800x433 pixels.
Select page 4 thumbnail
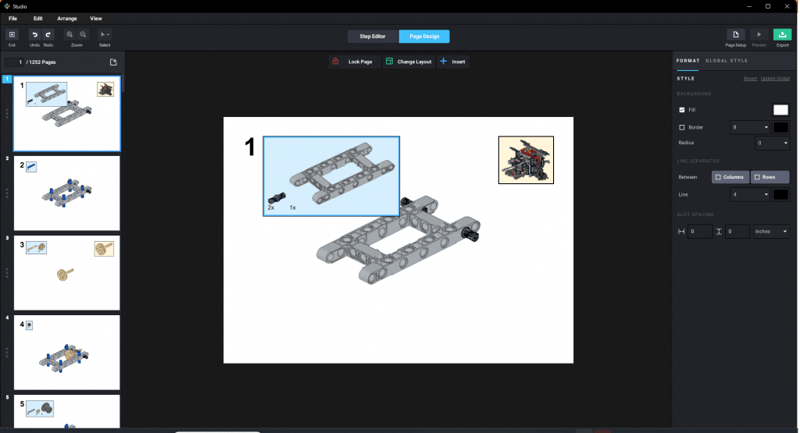click(x=67, y=352)
